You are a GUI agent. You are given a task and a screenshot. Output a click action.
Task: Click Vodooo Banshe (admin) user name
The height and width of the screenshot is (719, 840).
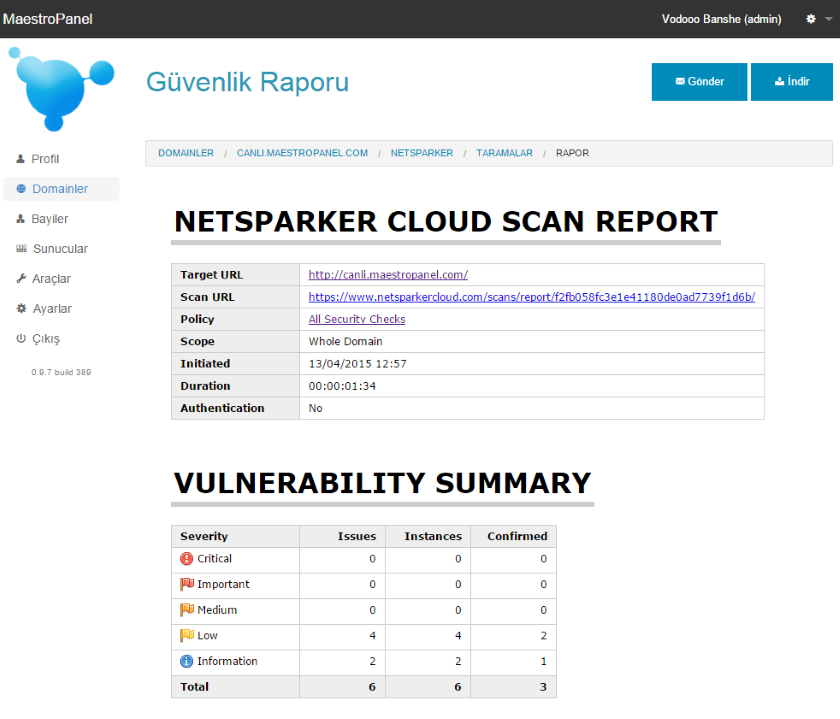click(x=721, y=19)
